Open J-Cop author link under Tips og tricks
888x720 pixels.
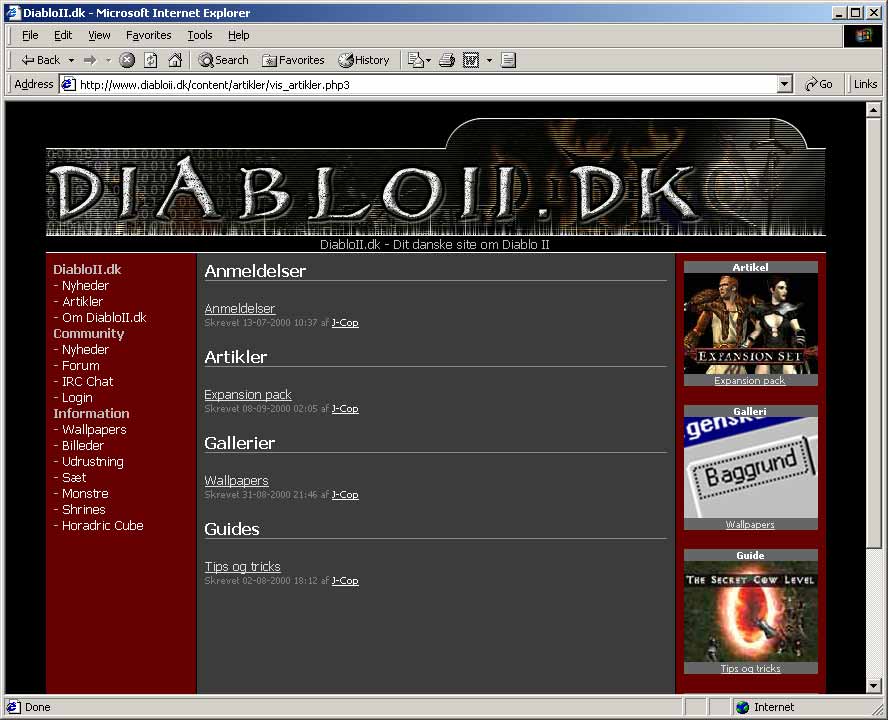(x=345, y=581)
